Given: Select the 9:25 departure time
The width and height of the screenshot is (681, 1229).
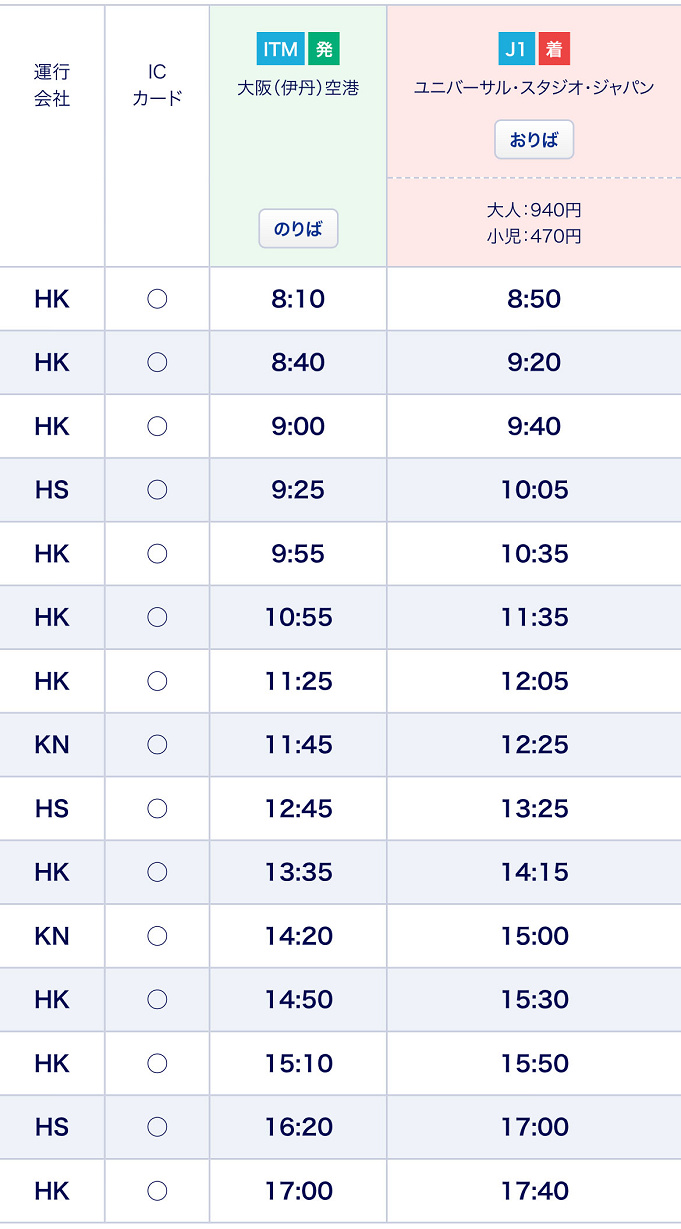Looking at the screenshot, I should (298, 490).
